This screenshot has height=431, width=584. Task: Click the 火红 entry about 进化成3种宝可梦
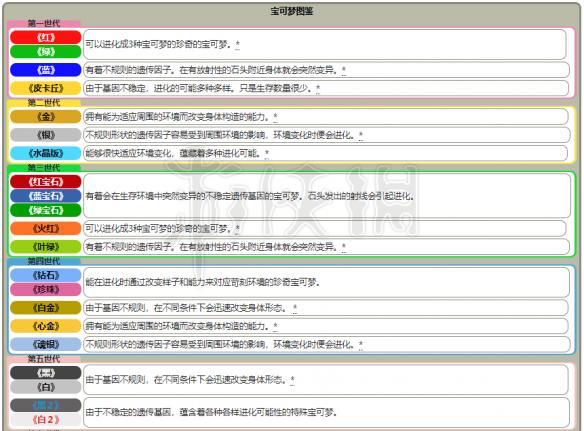coord(159,228)
